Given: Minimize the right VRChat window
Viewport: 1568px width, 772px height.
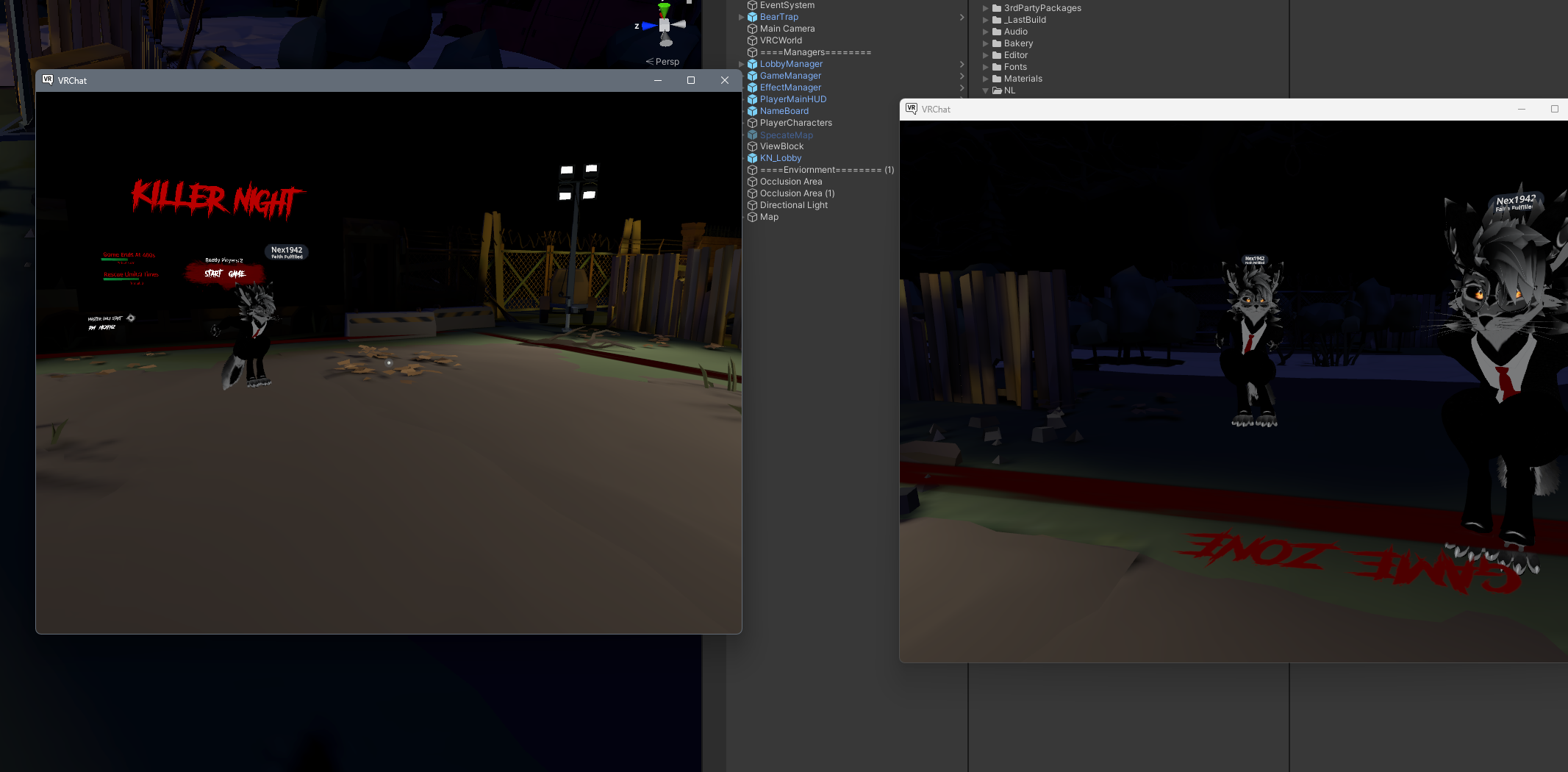Looking at the screenshot, I should pos(1522,109).
